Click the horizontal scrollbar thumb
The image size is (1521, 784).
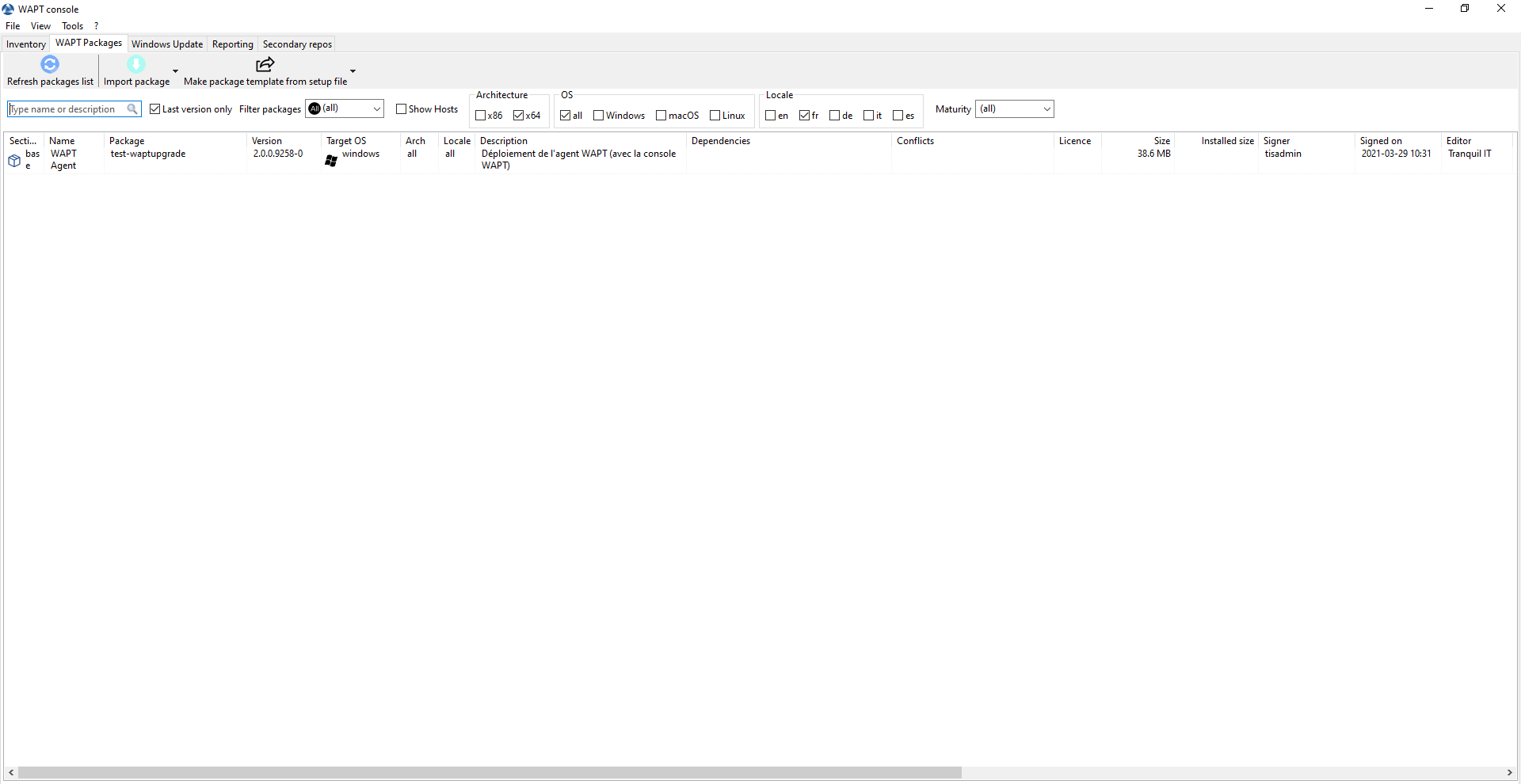(x=490, y=773)
